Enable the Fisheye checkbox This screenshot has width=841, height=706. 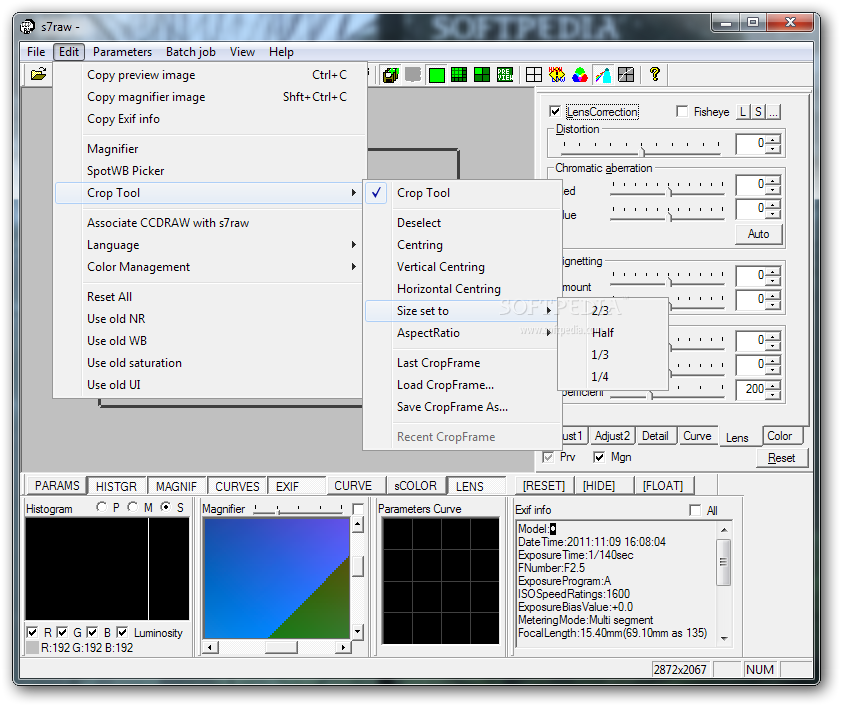(x=682, y=112)
